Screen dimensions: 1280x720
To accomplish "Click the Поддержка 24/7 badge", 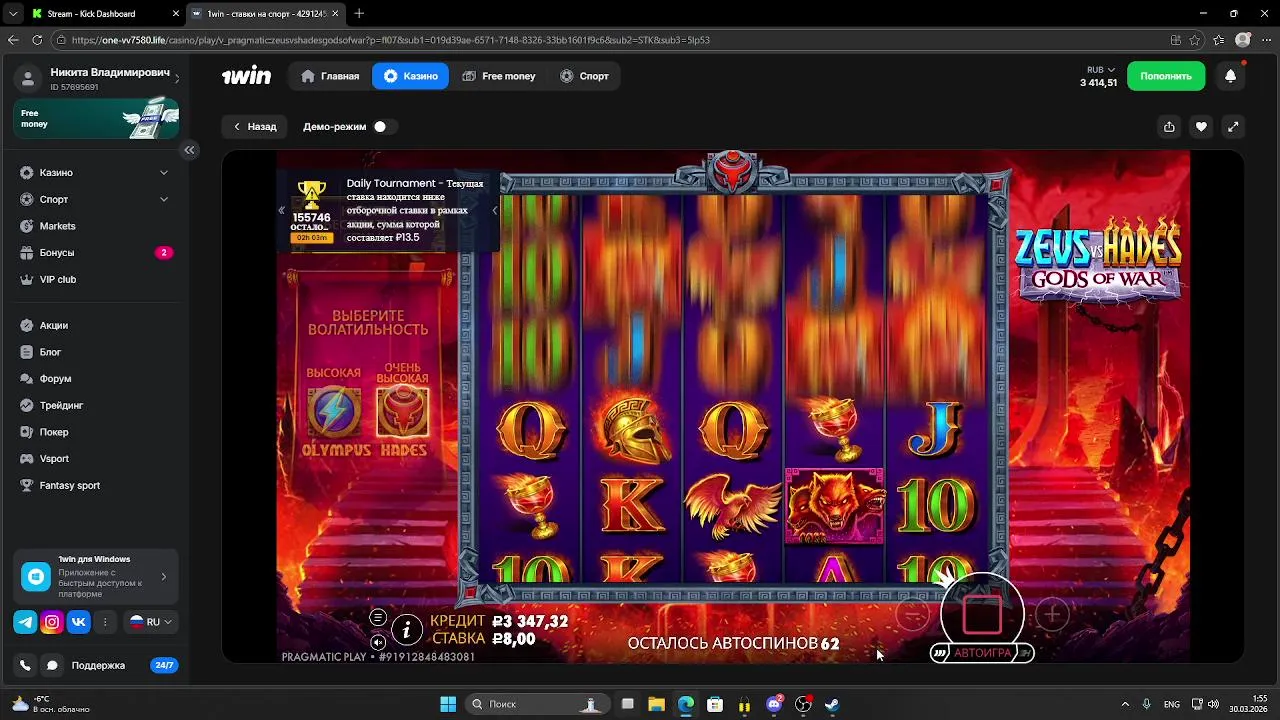I will click(164, 665).
